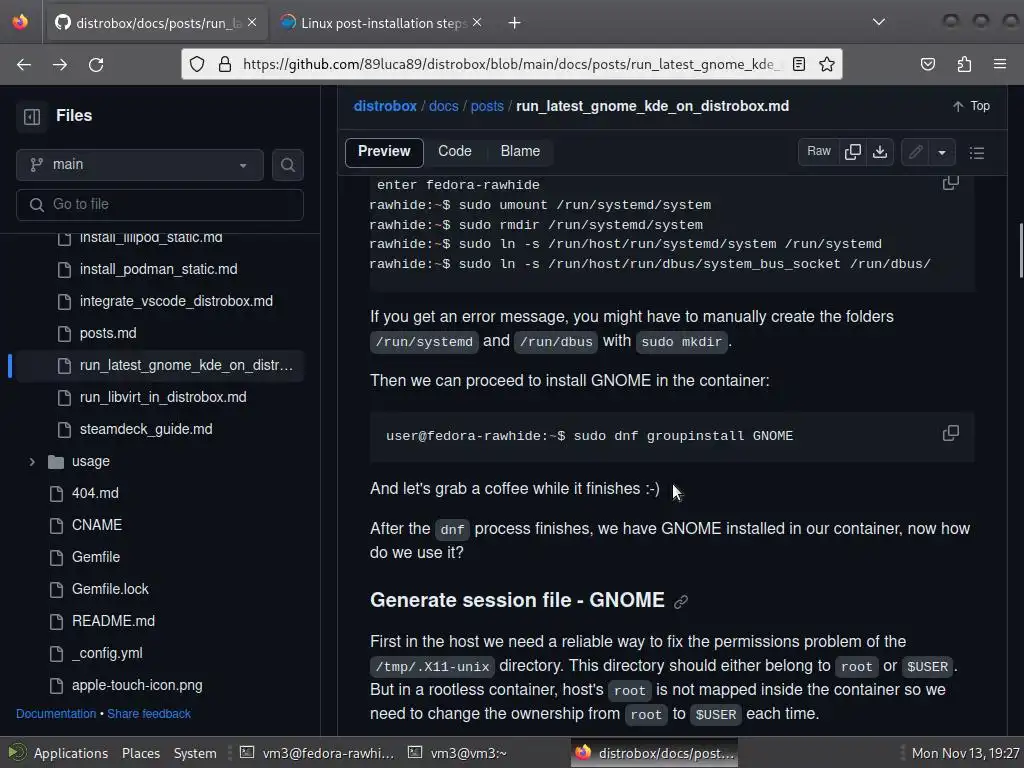The height and width of the screenshot is (768, 1024).
Task: Switch to Linux post-installation steps tab
Action: (382, 23)
